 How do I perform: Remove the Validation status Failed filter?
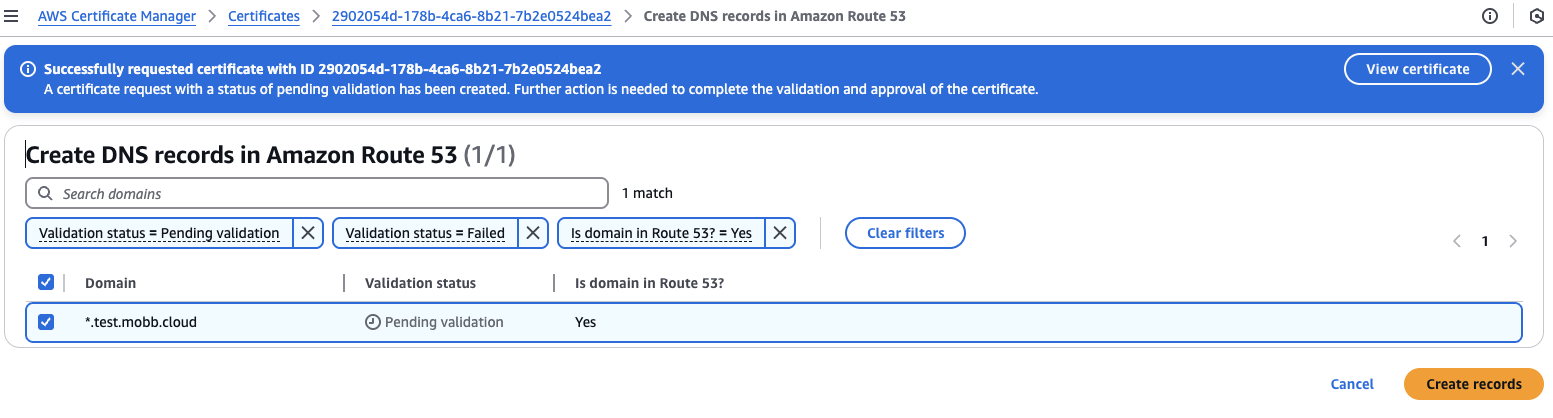[x=533, y=233]
